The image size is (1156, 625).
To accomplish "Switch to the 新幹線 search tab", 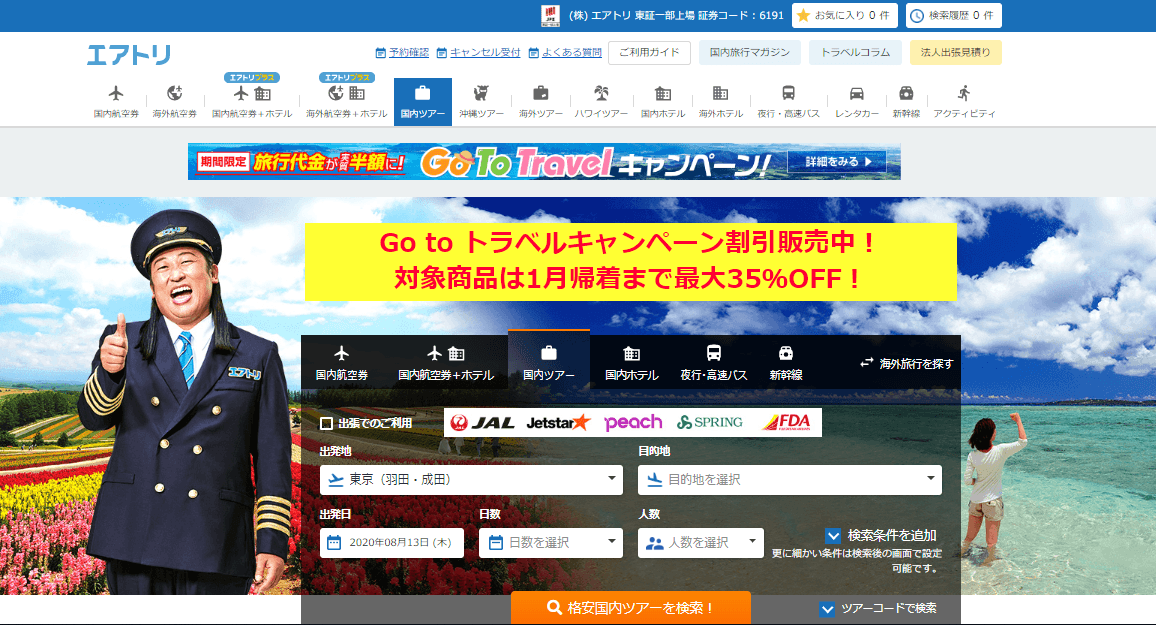I will coord(787,360).
